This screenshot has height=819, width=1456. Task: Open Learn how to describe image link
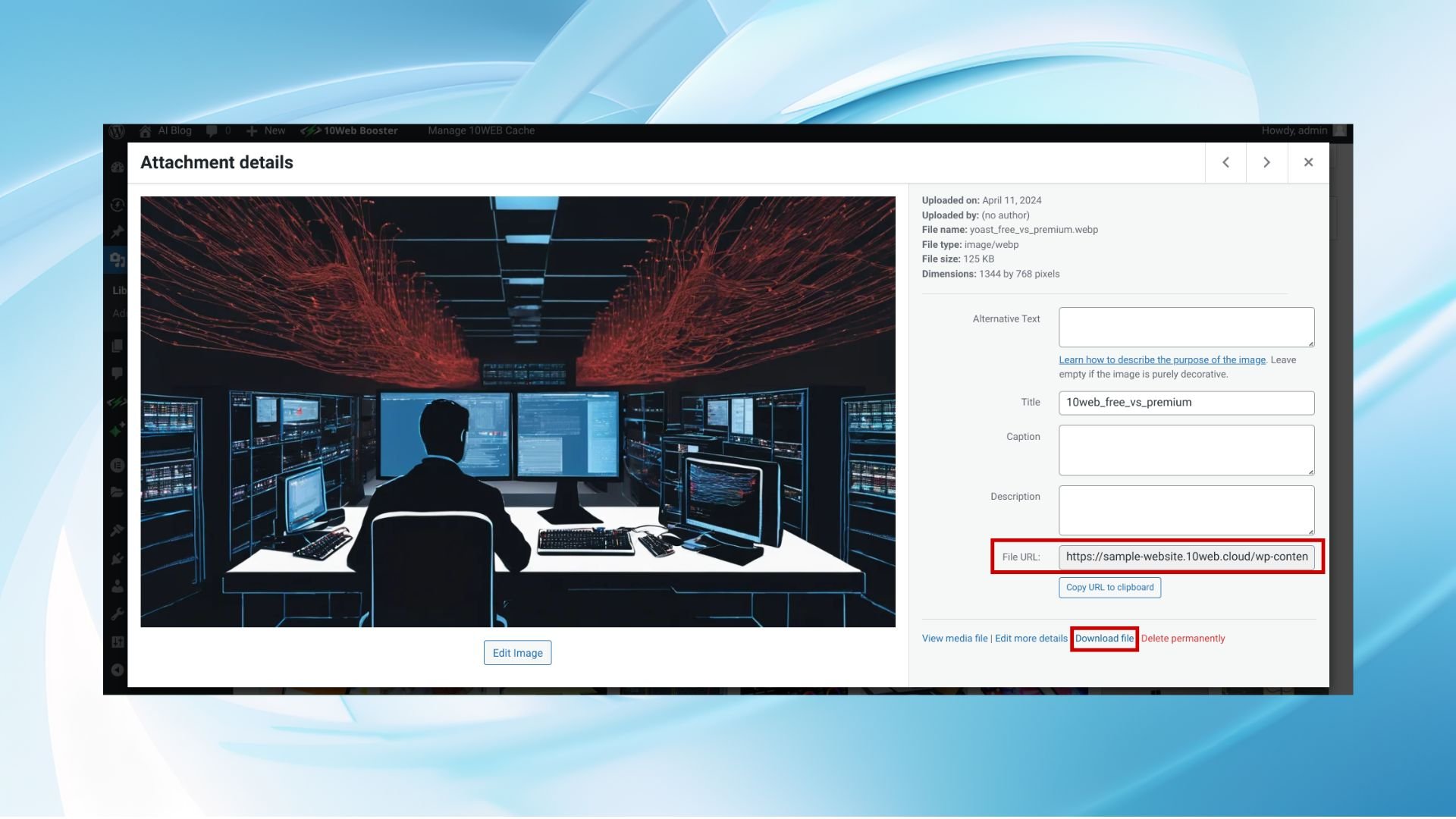click(1162, 360)
